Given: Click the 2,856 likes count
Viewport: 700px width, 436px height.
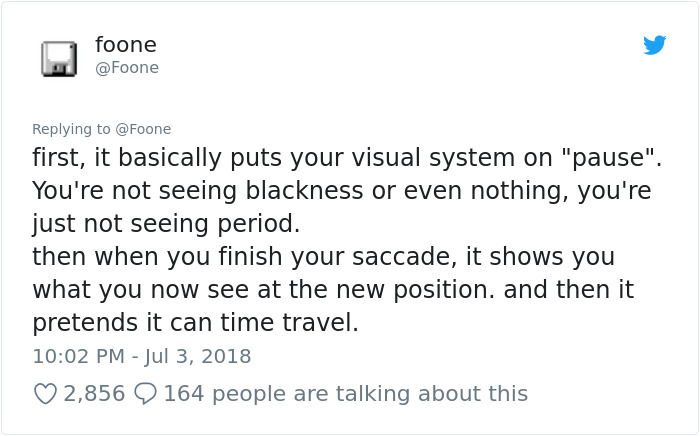Looking at the screenshot, I should pyautogui.click(x=94, y=394).
